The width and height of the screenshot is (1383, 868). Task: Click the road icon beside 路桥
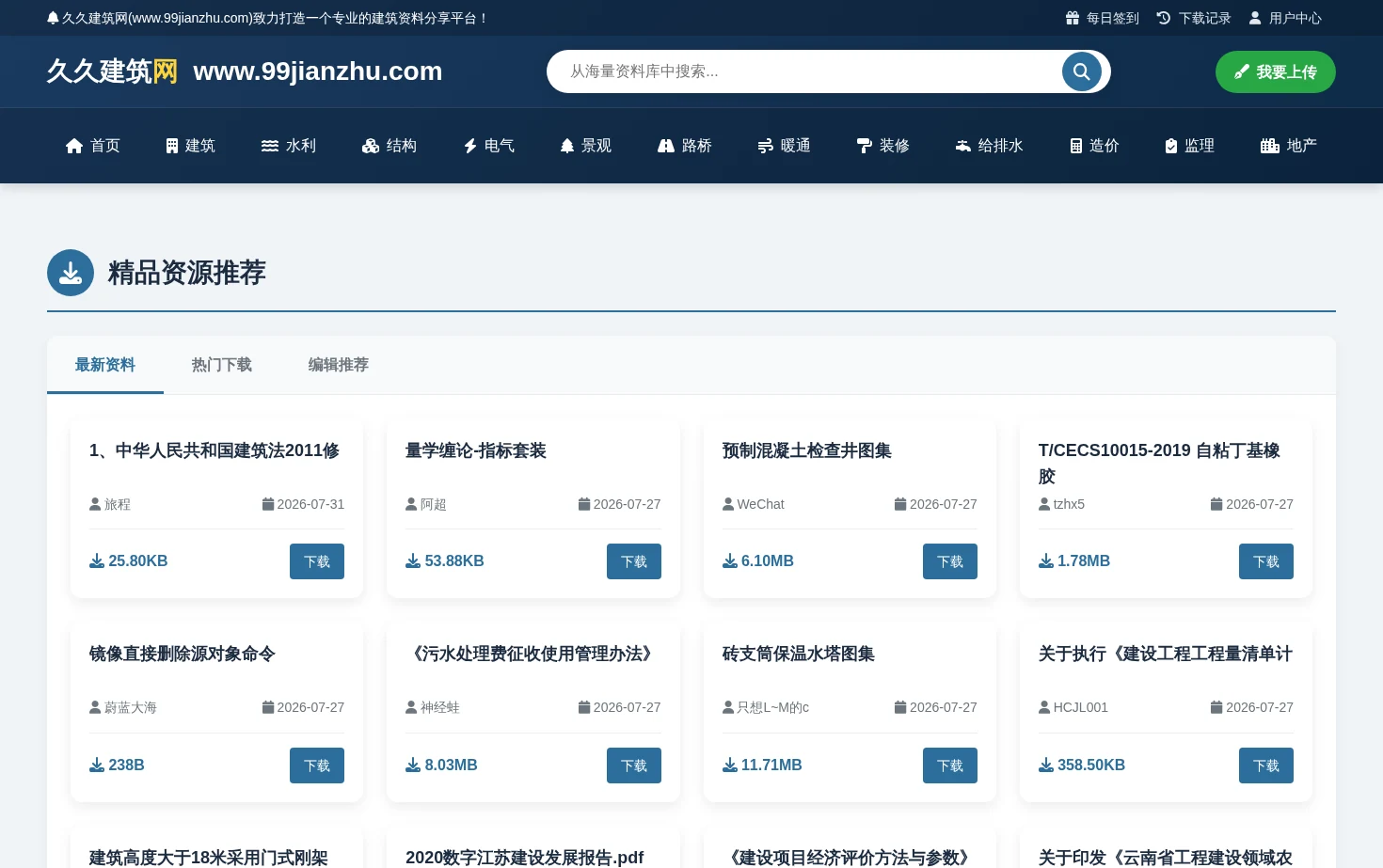[x=666, y=146]
